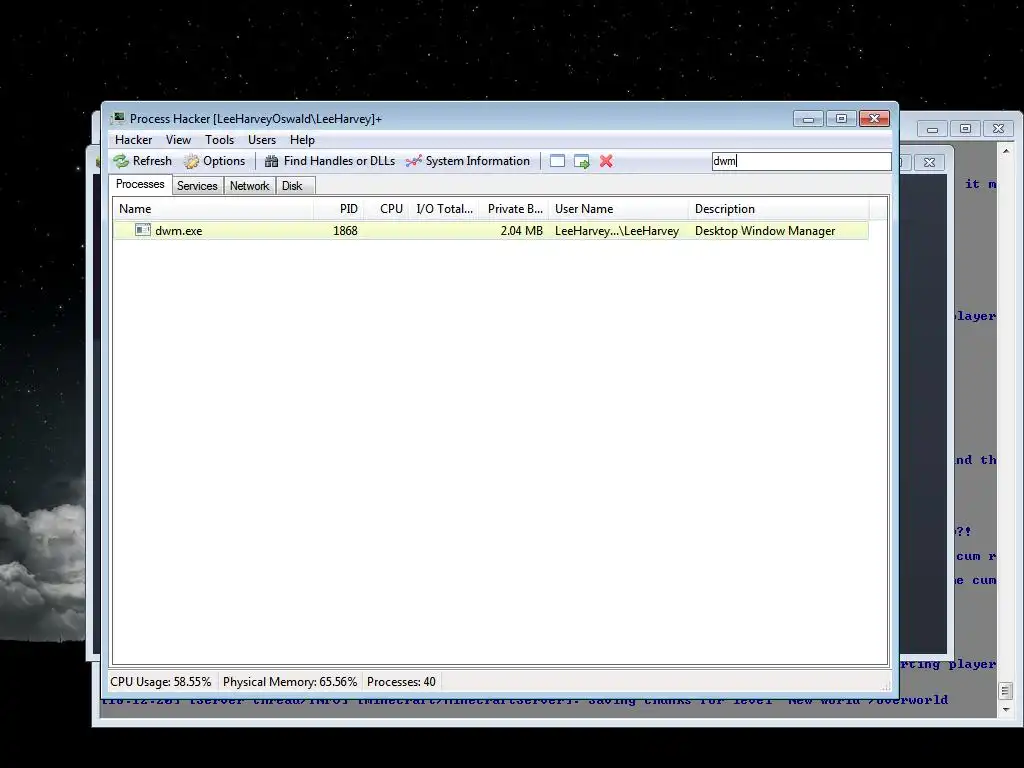Open the View menu
Image resolution: width=1024 pixels, height=768 pixels.
tap(178, 140)
